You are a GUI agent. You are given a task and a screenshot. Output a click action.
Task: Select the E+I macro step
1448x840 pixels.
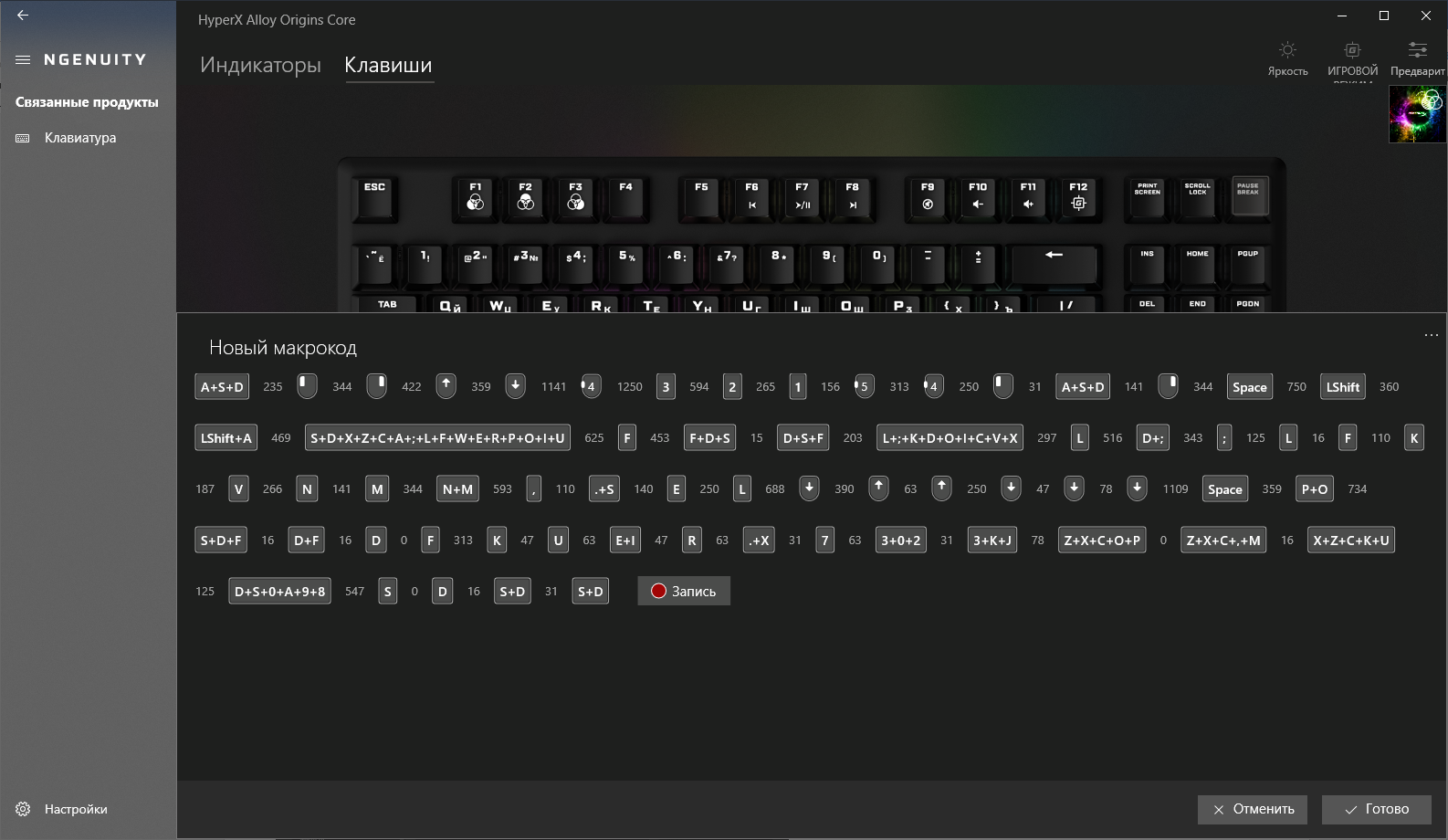pos(625,540)
